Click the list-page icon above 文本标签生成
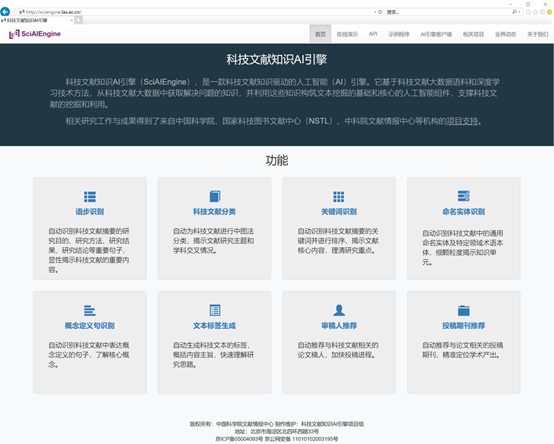 tap(215, 310)
